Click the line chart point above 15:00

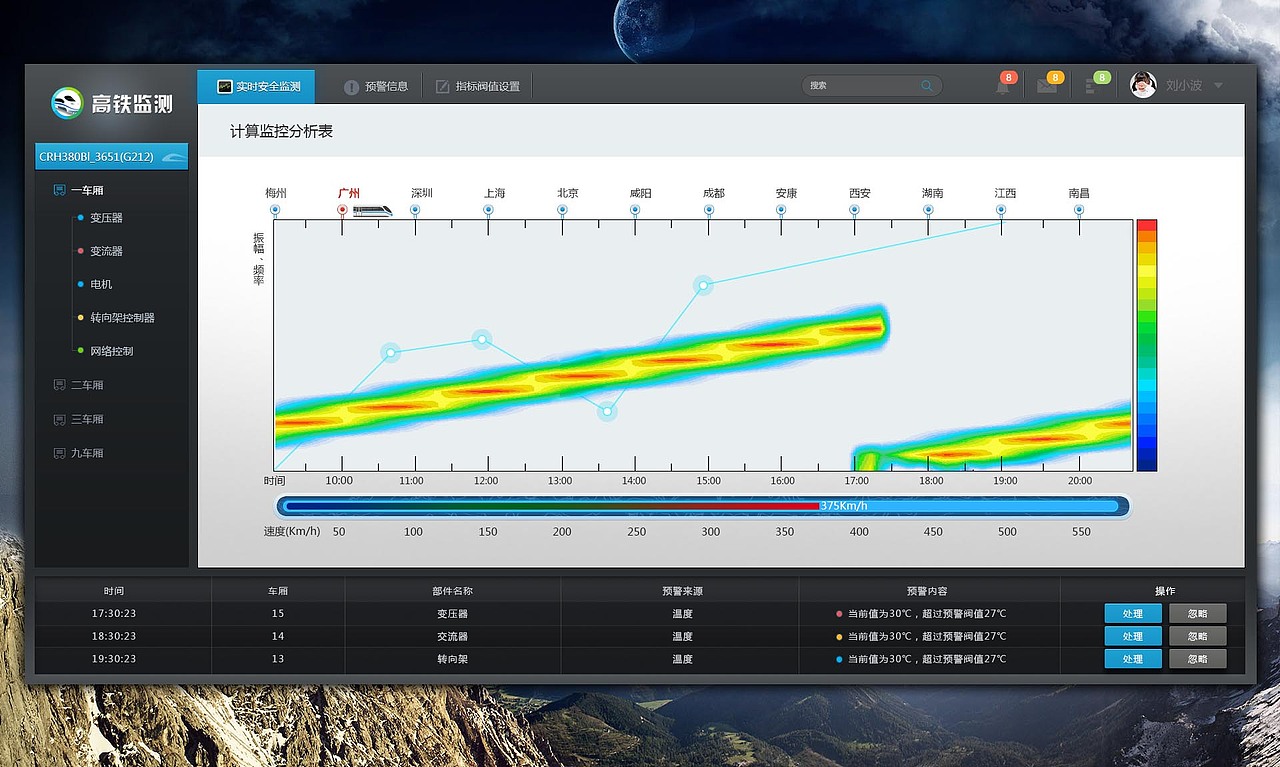[x=703, y=285]
